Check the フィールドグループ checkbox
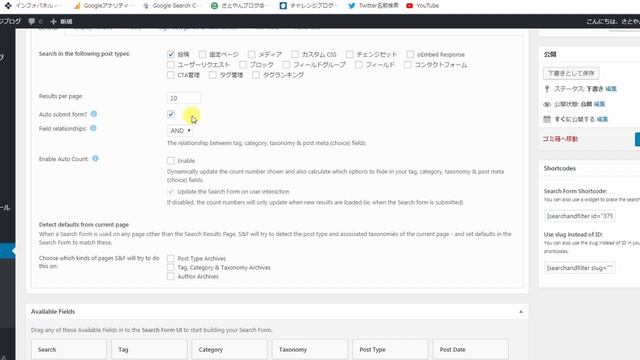This screenshot has width=640, height=360. [x=287, y=64]
